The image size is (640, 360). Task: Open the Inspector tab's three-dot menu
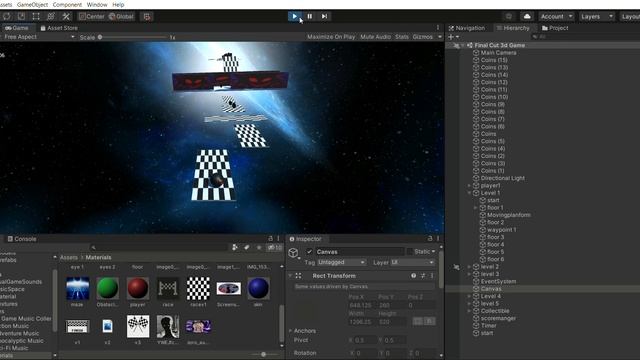pos(438,238)
